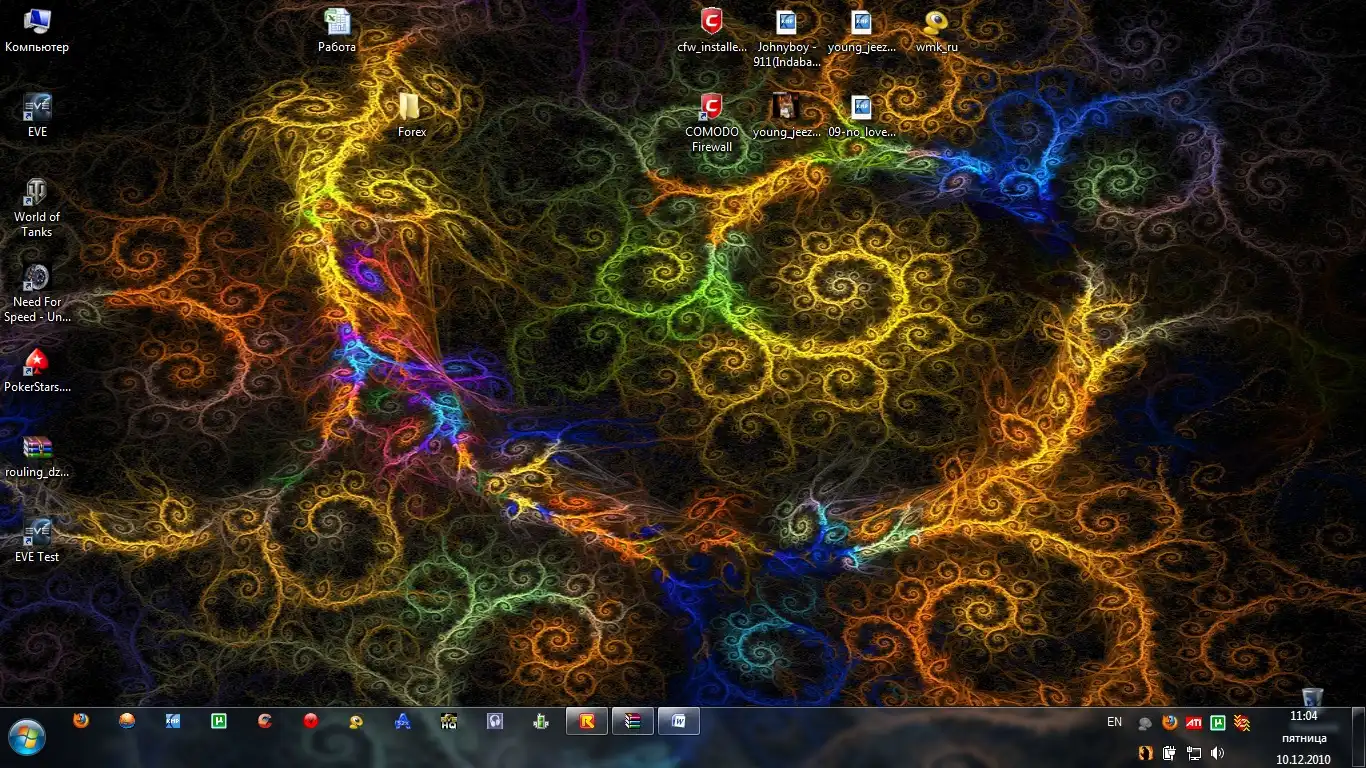This screenshot has width=1366, height=768.
Task: Select the Johnyboy - 911 media file
Action: (786, 23)
